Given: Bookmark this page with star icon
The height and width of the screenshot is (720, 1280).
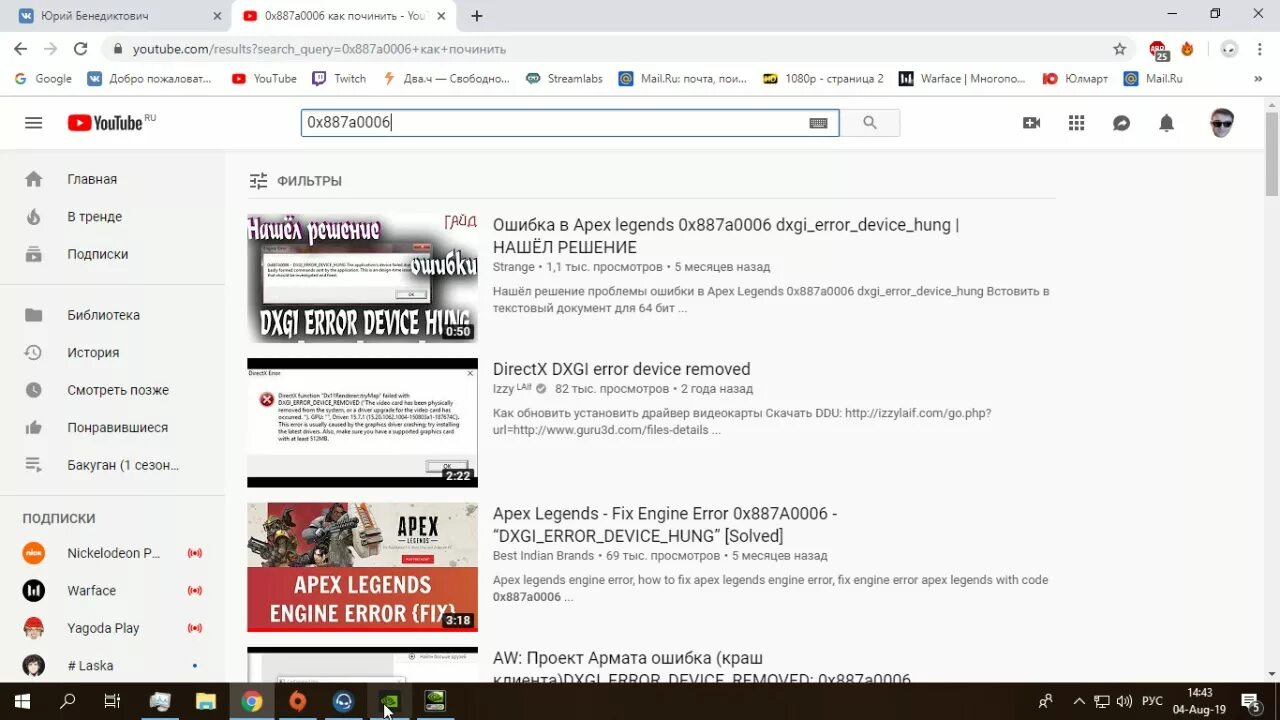Looking at the screenshot, I should [1119, 49].
